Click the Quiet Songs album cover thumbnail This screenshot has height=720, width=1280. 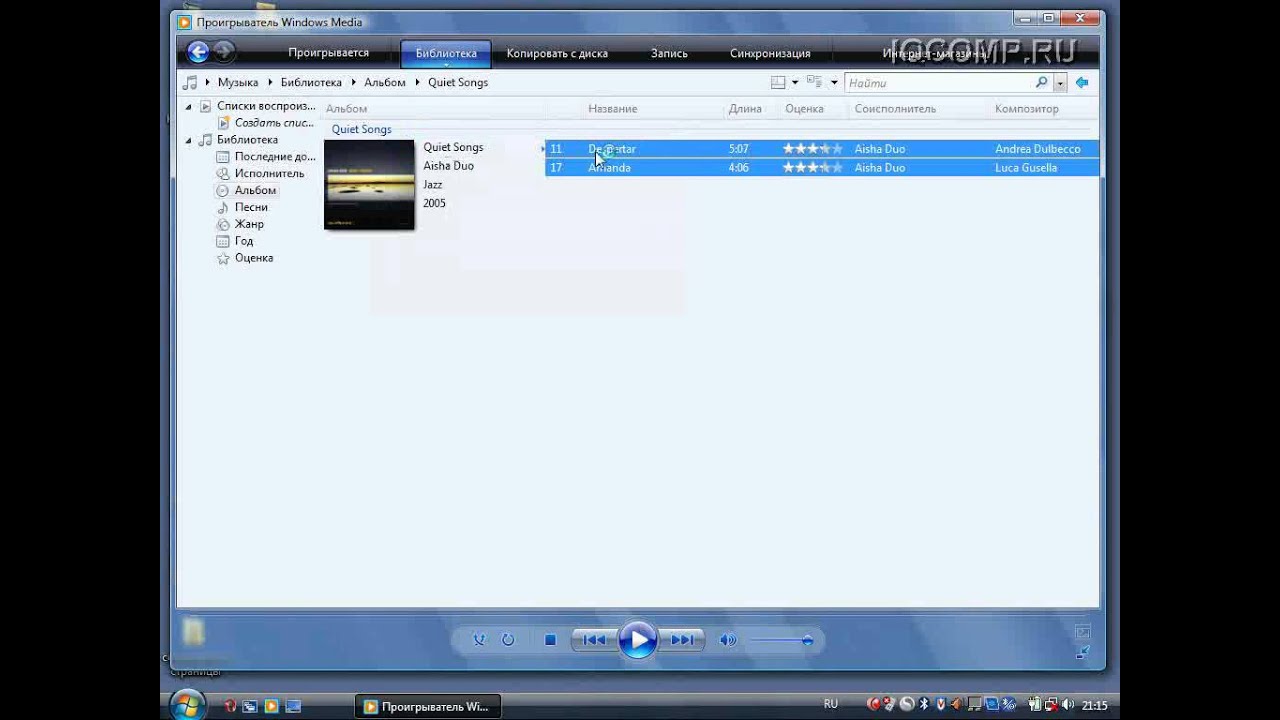pos(369,185)
